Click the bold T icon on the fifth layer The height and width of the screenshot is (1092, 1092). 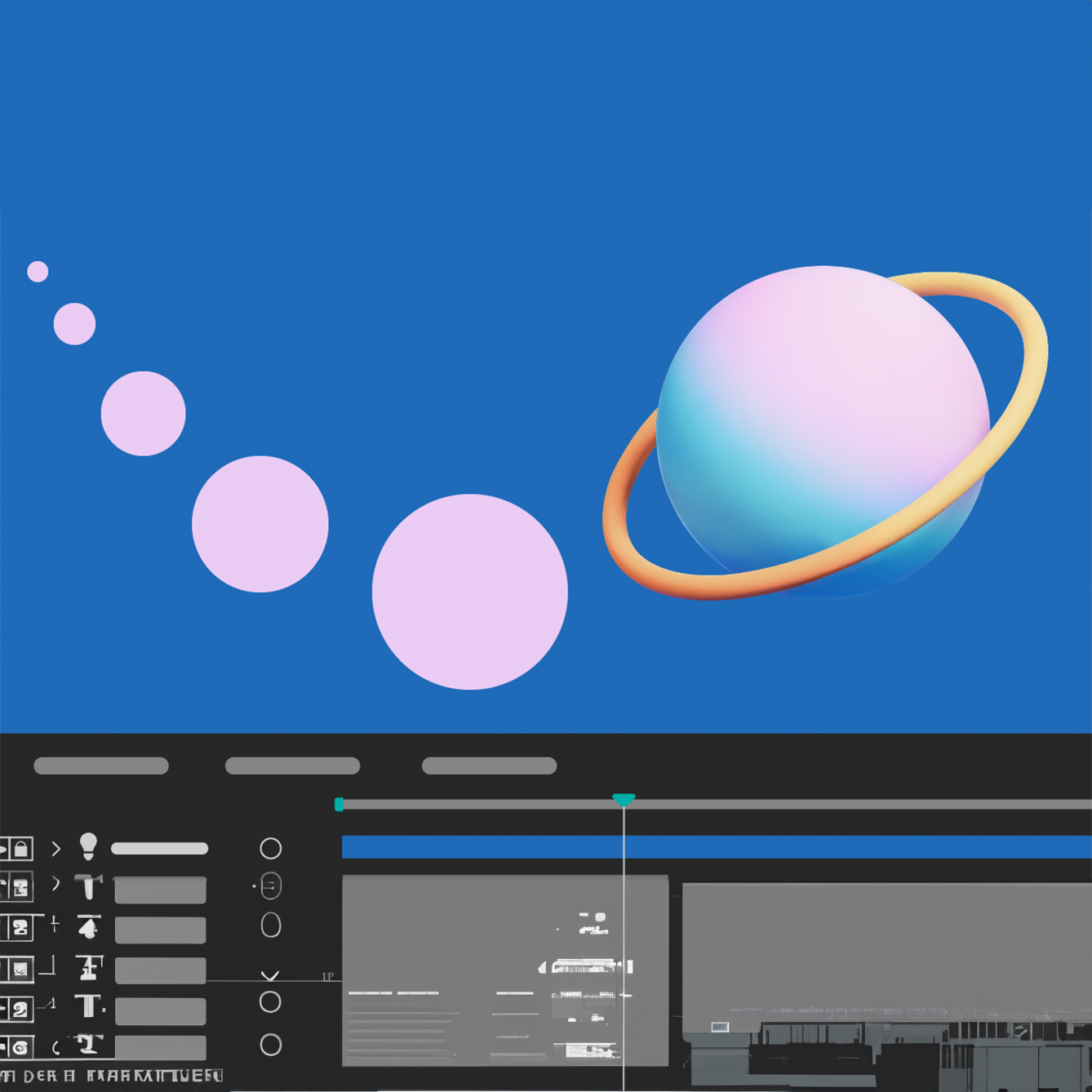pyautogui.click(x=88, y=1006)
